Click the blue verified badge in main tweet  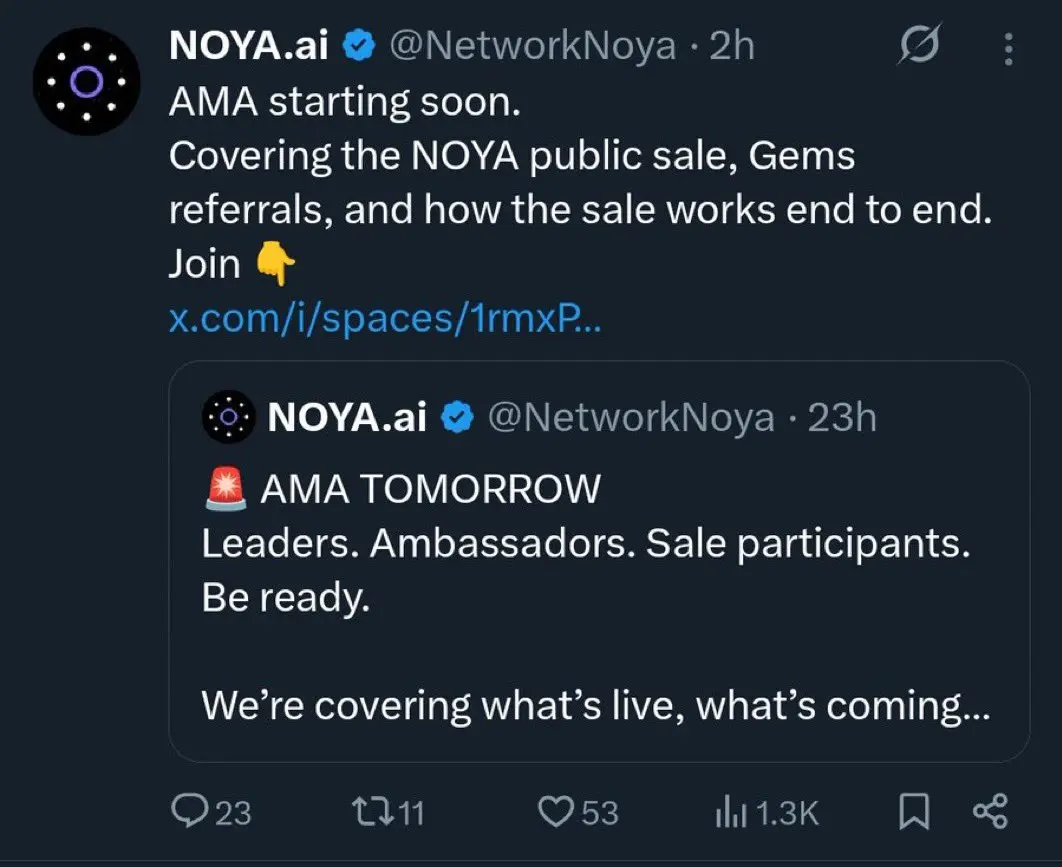pos(358,47)
